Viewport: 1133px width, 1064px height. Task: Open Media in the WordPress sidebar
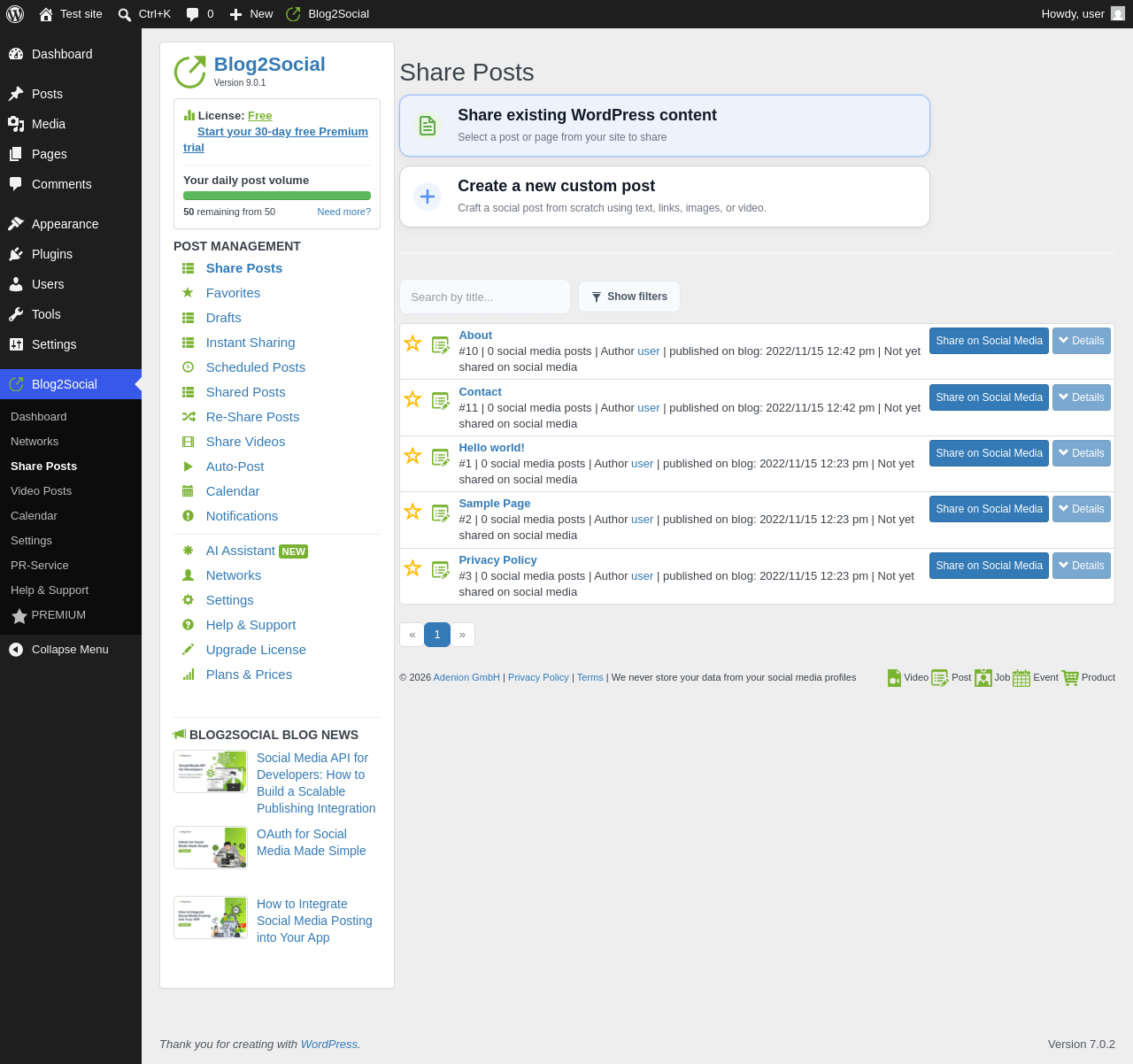tap(71, 124)
